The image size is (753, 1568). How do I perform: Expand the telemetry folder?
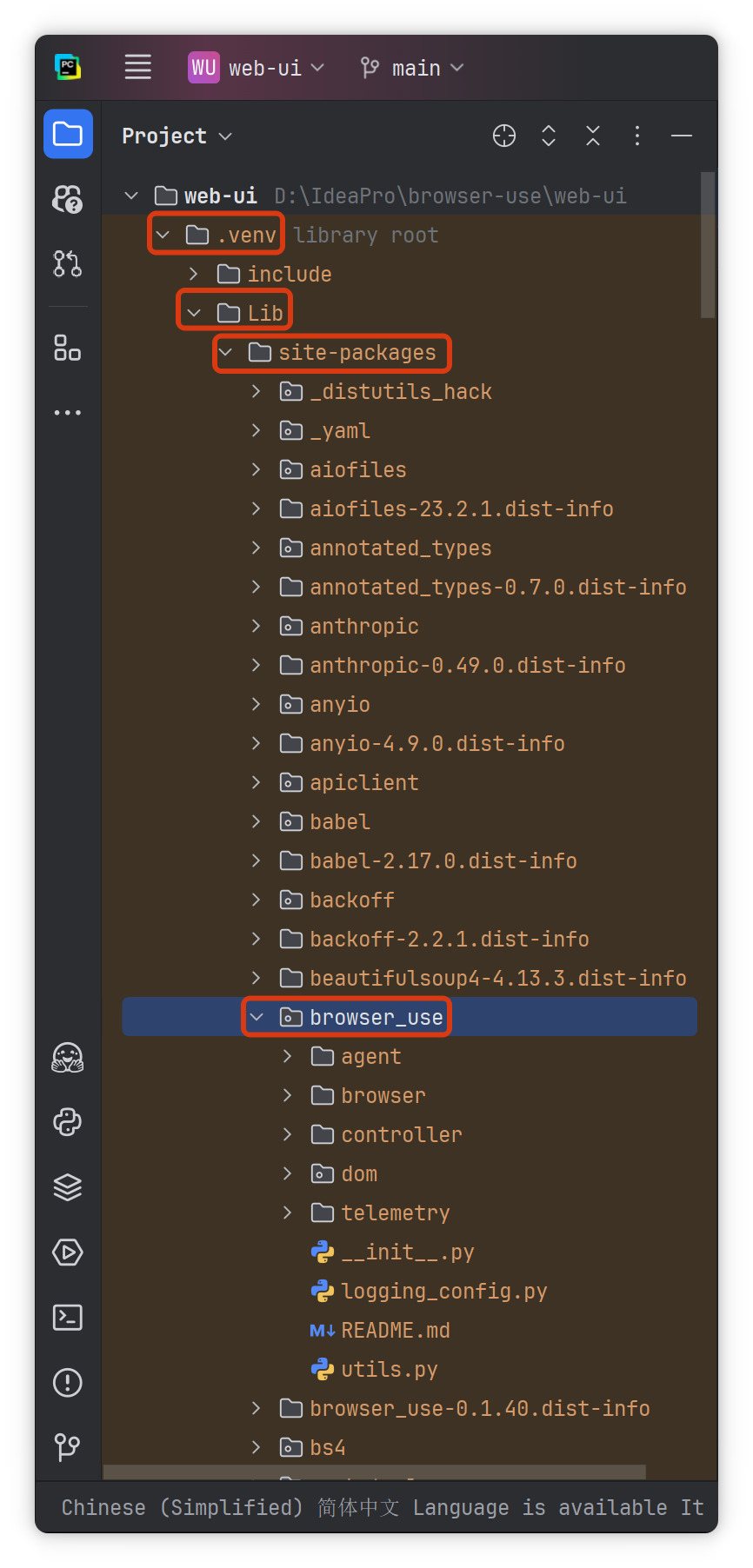tap(288, 1213)
